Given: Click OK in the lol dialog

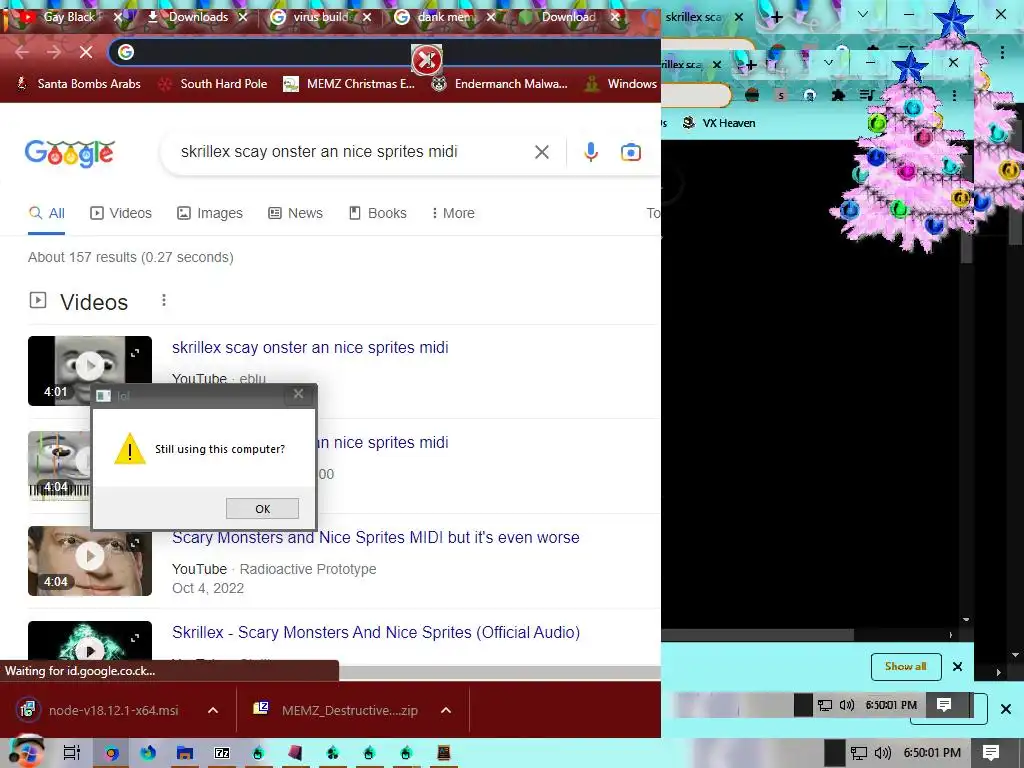Looking at the screenshot, I should point(263,509).
